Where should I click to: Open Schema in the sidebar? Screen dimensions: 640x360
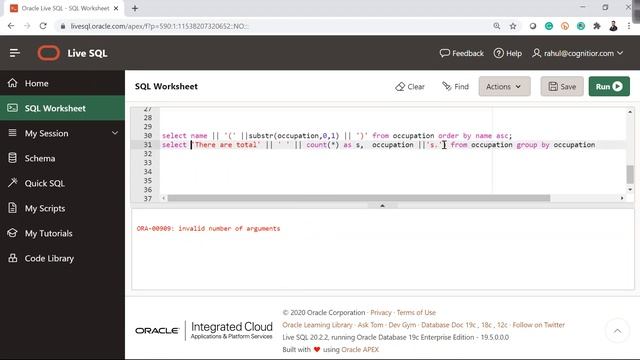pyautogui.click(x=62, y=158)
